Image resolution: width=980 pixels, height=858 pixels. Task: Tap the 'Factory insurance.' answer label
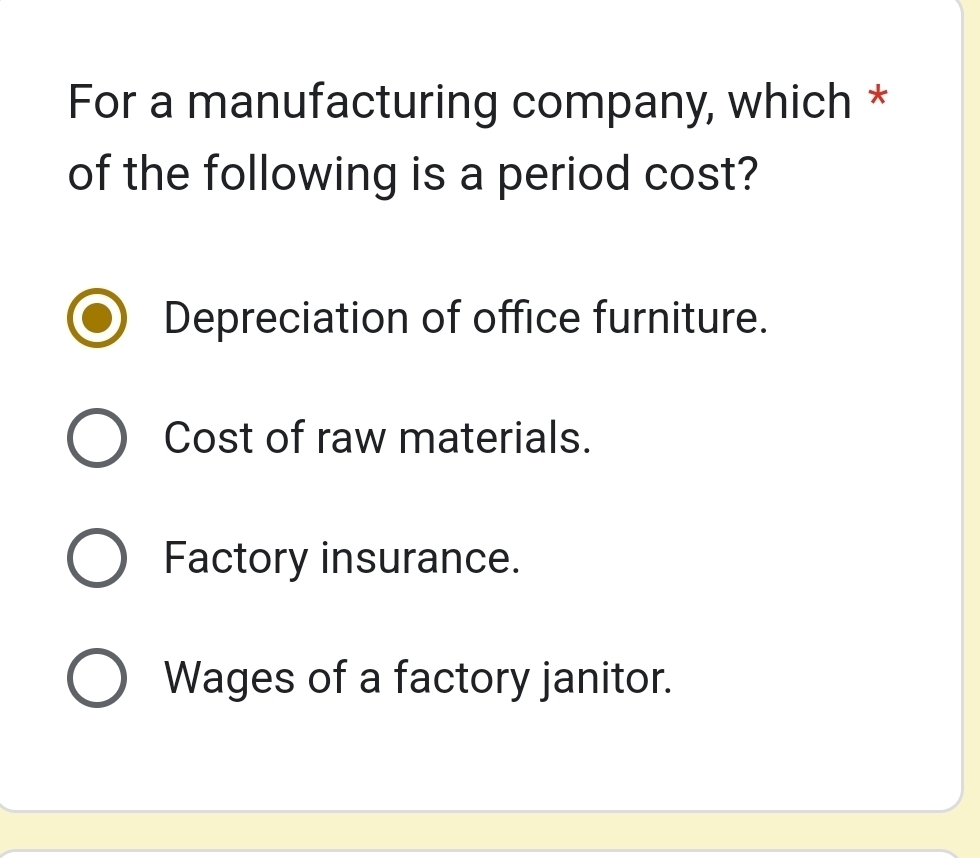[x=342, y=558]
